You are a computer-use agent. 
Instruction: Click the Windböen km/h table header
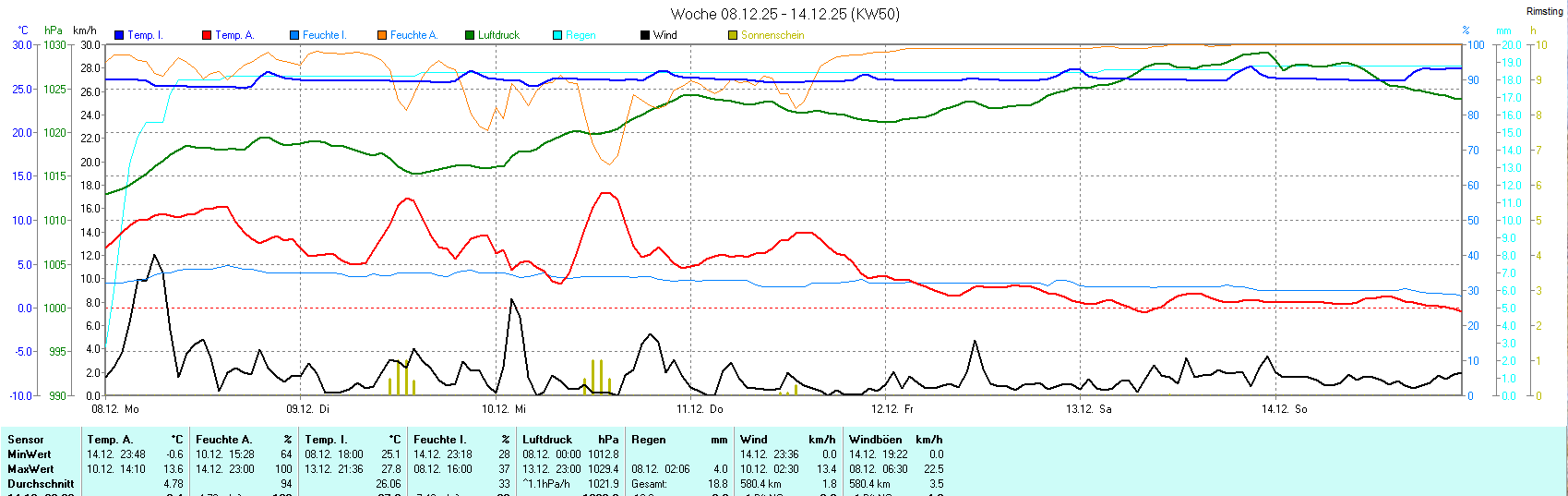[895, 440]
